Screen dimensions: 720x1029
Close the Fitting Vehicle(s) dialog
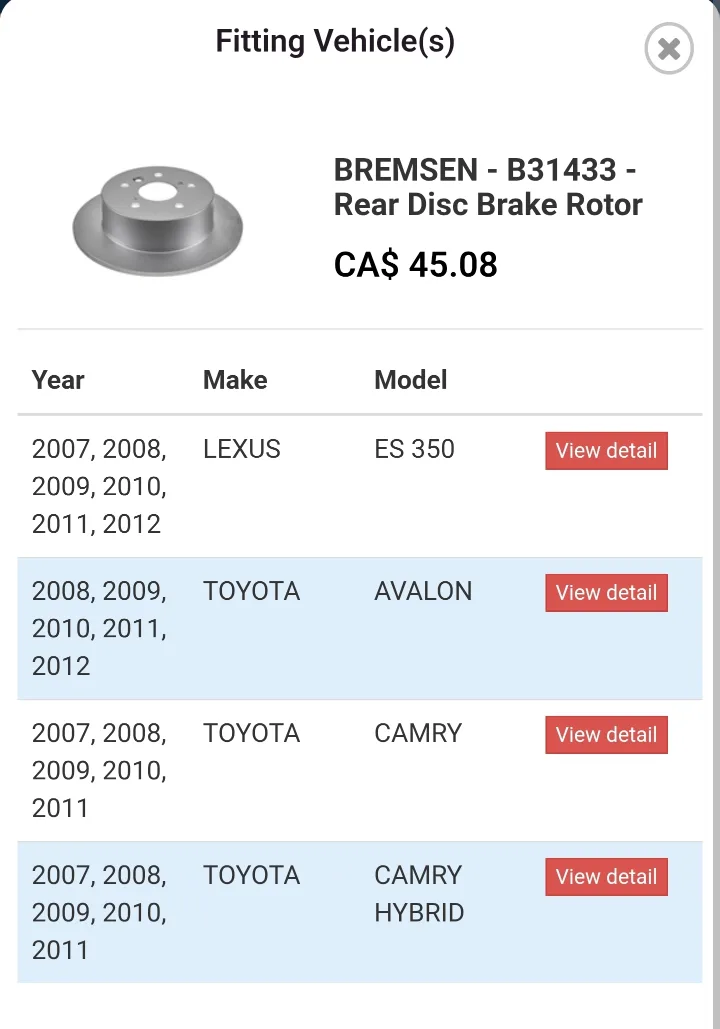[x=669, y=49]
